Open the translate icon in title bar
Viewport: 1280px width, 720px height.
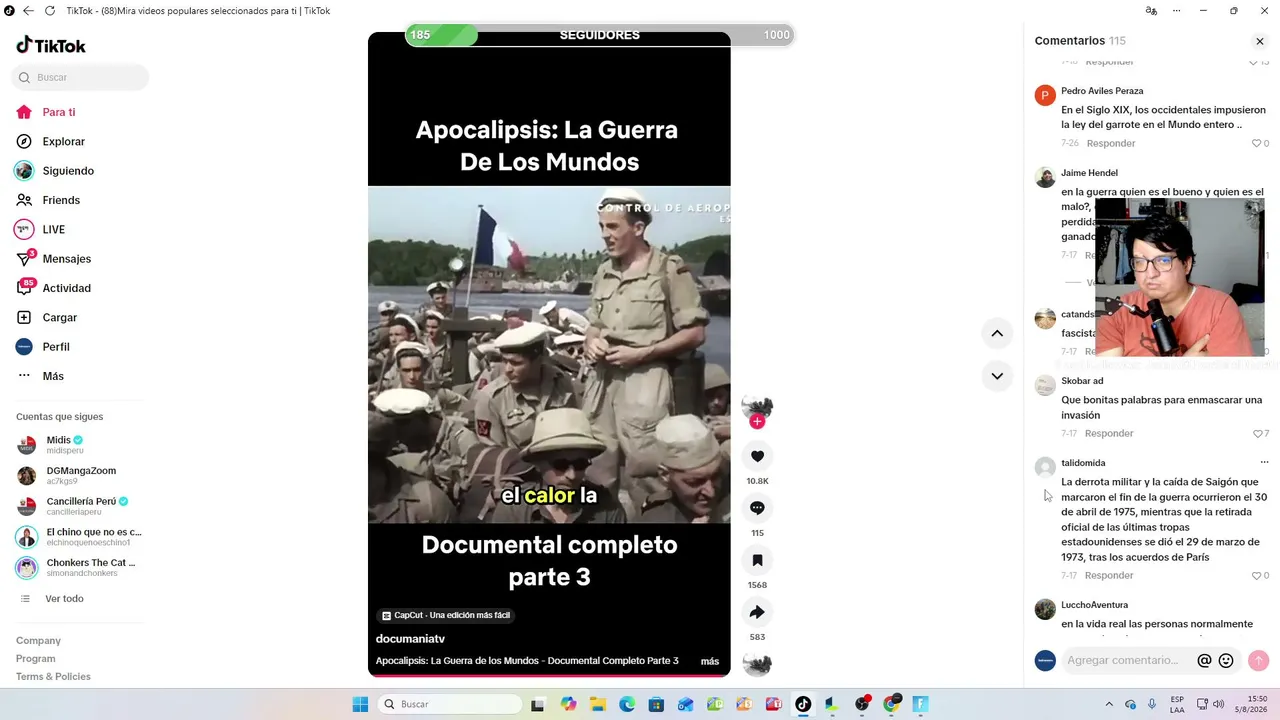1151,11
